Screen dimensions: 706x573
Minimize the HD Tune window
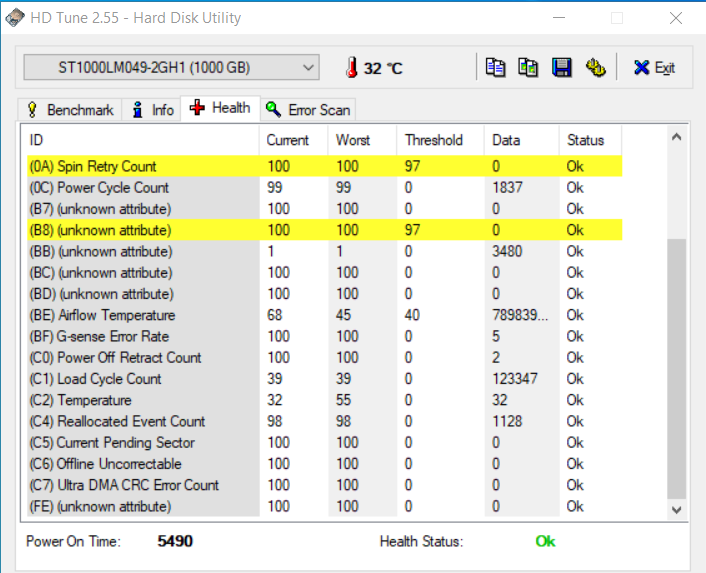point(559,18)
